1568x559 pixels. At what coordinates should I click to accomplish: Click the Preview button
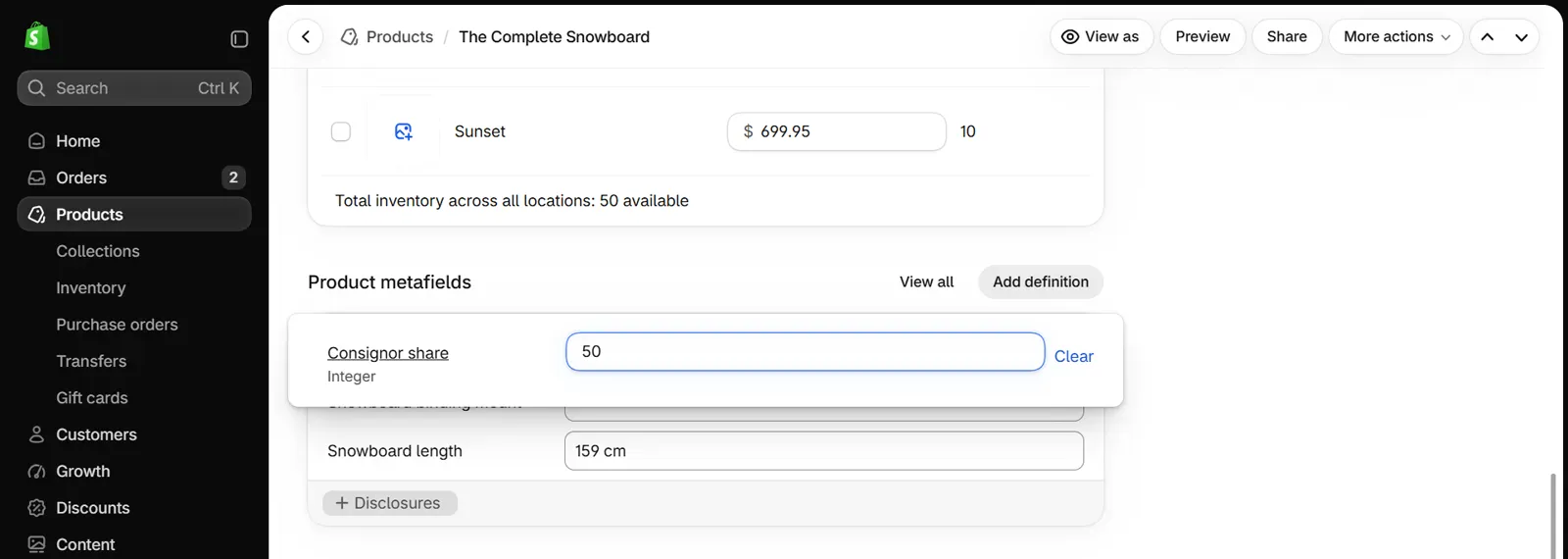[1202, 37]
